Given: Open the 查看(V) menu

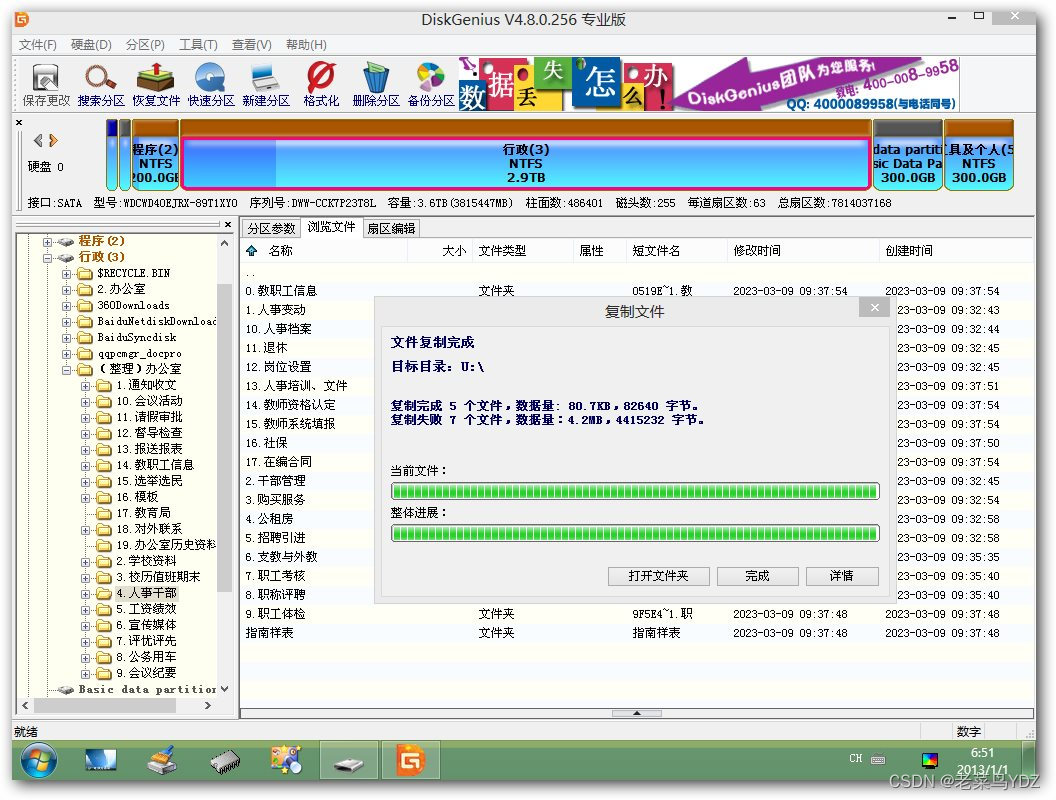Looking at the screenshot, I should tap(251, 44).
